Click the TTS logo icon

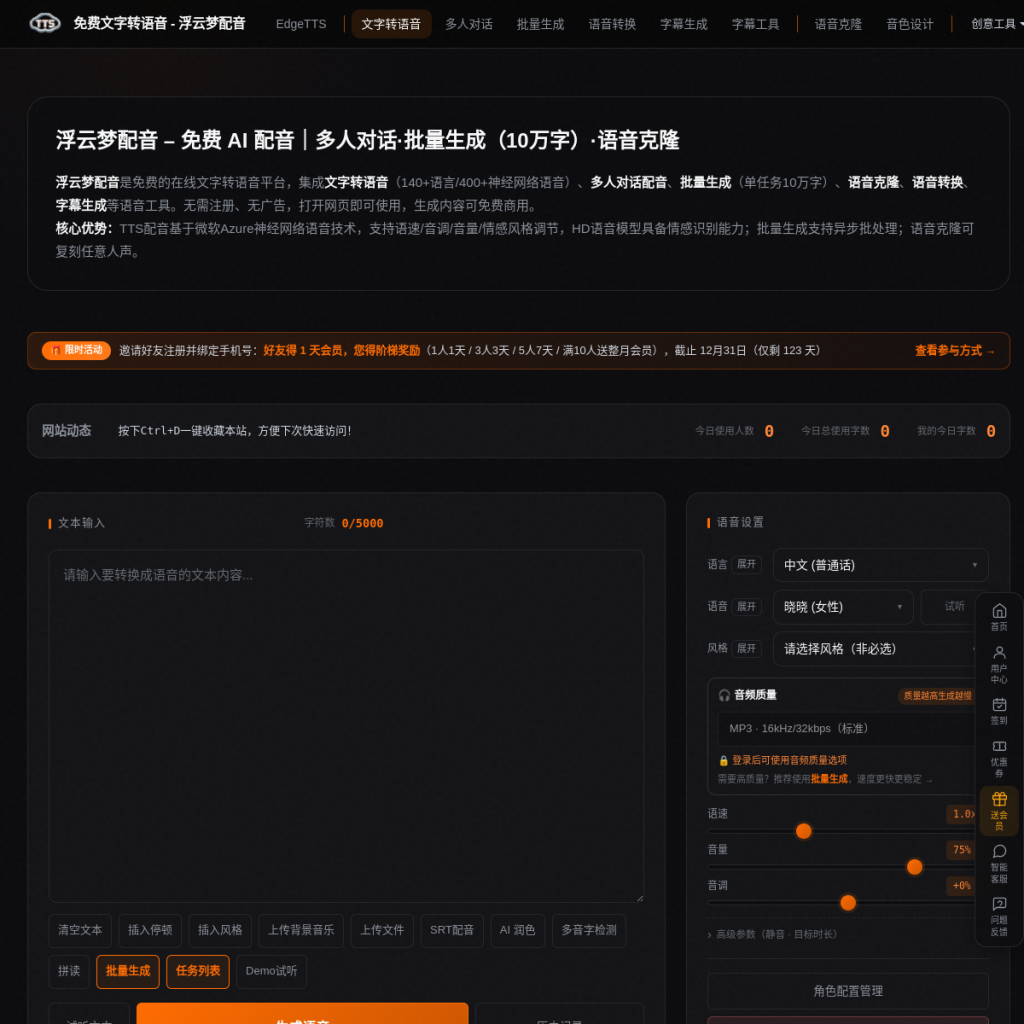pyautogui.click(x=45, y=24)
